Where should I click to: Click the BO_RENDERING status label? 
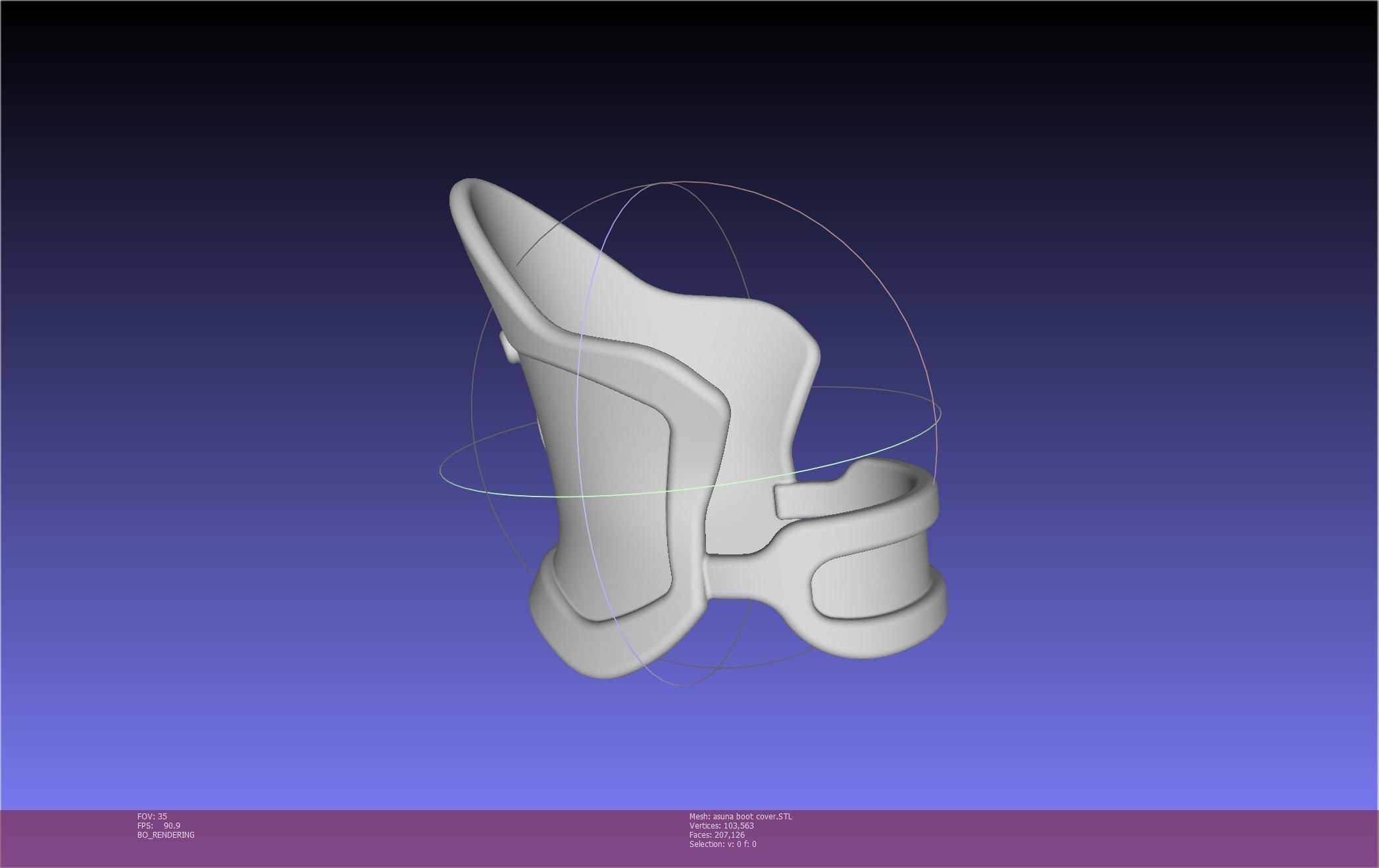click(x=166, y=834)
